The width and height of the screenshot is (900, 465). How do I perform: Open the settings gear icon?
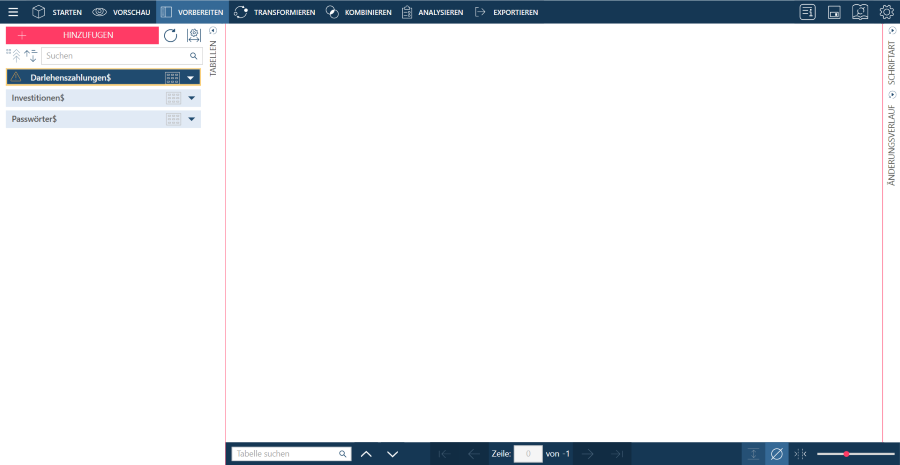point(886,12)
